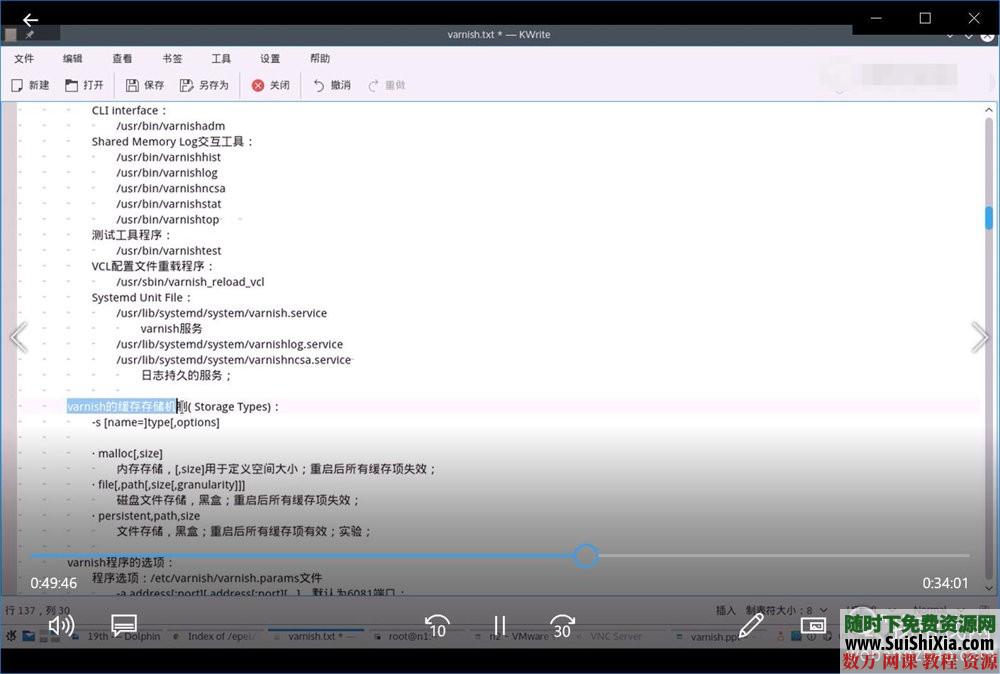
Task: Open the 设置 (Settings) menu
Action: click(x=270, y=58)
